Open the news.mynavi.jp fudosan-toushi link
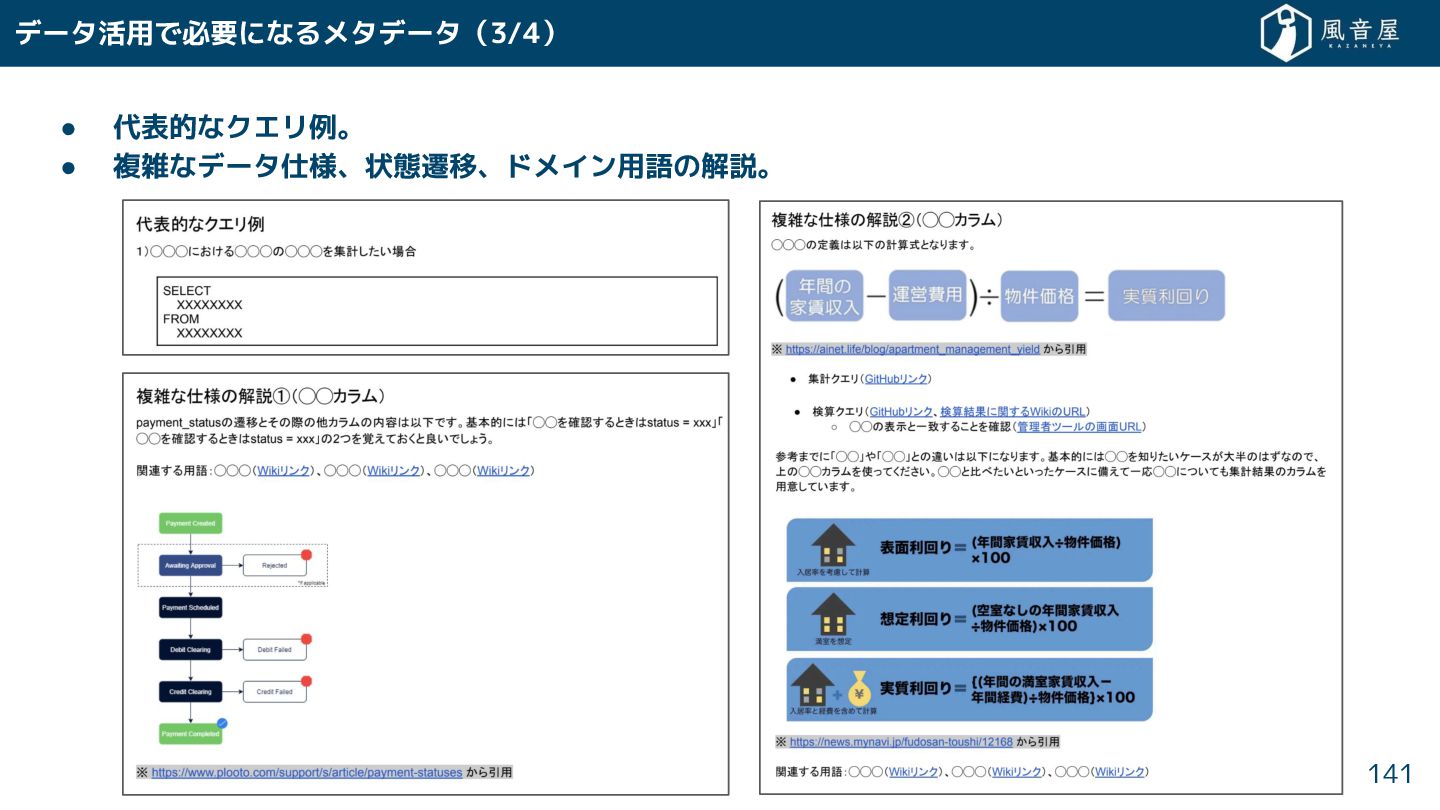This screenshot has height=810, width=1440. [x=901, y=742]
